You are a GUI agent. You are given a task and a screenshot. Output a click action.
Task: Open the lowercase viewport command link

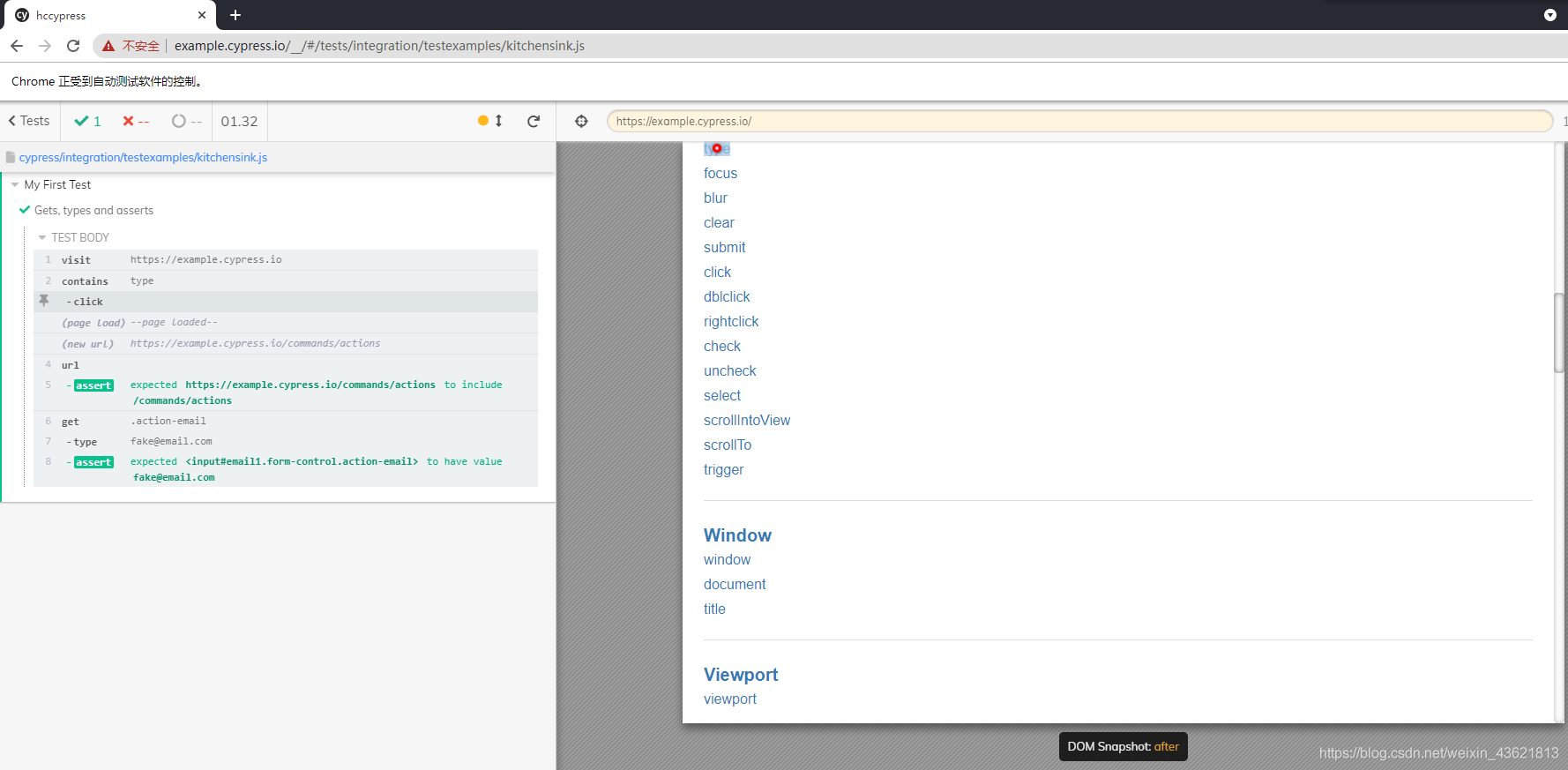tap(730, 699)
